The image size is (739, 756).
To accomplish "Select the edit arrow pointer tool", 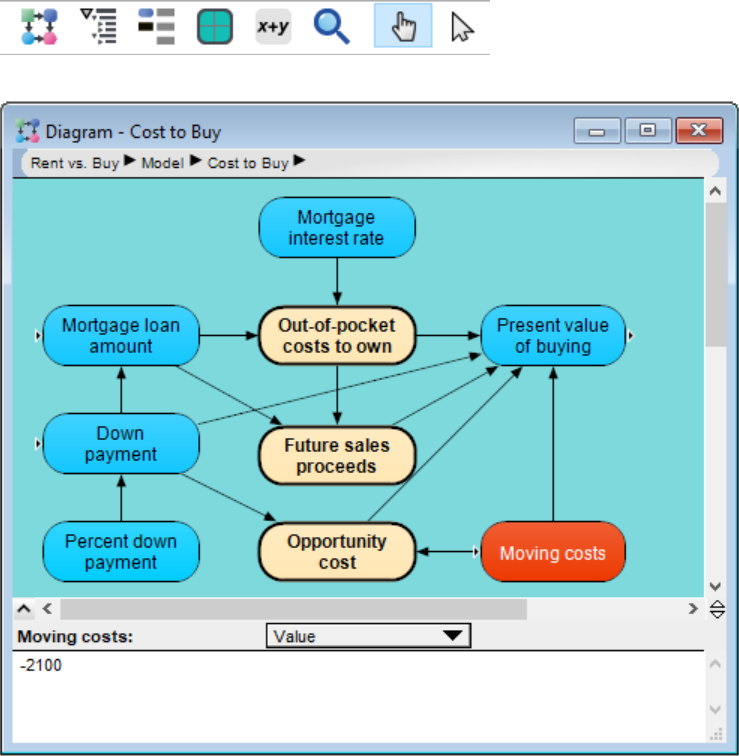I will click(462, 27).
